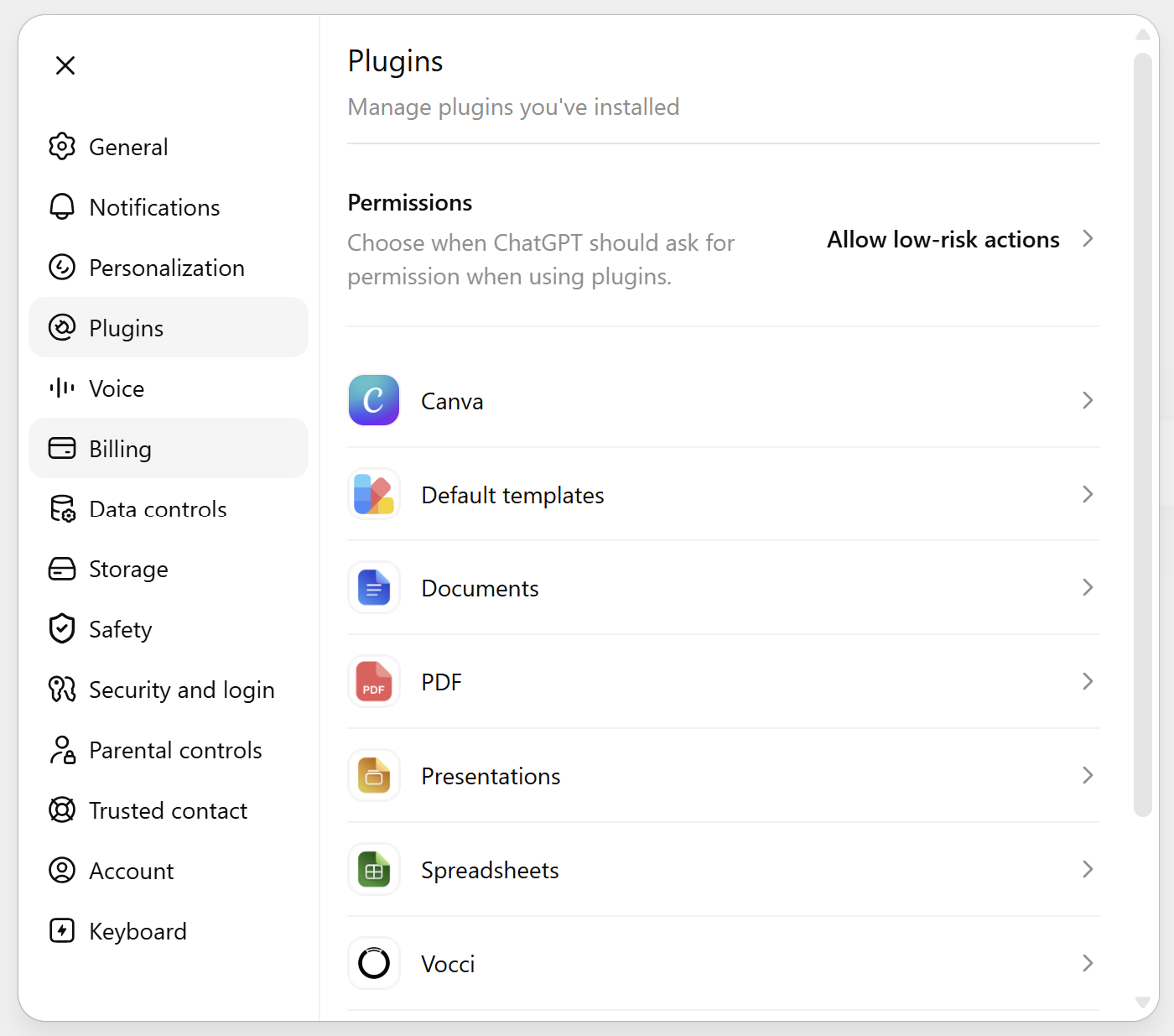Click the Trusted contact label
1174x1036 pixels.
(168, 810)
